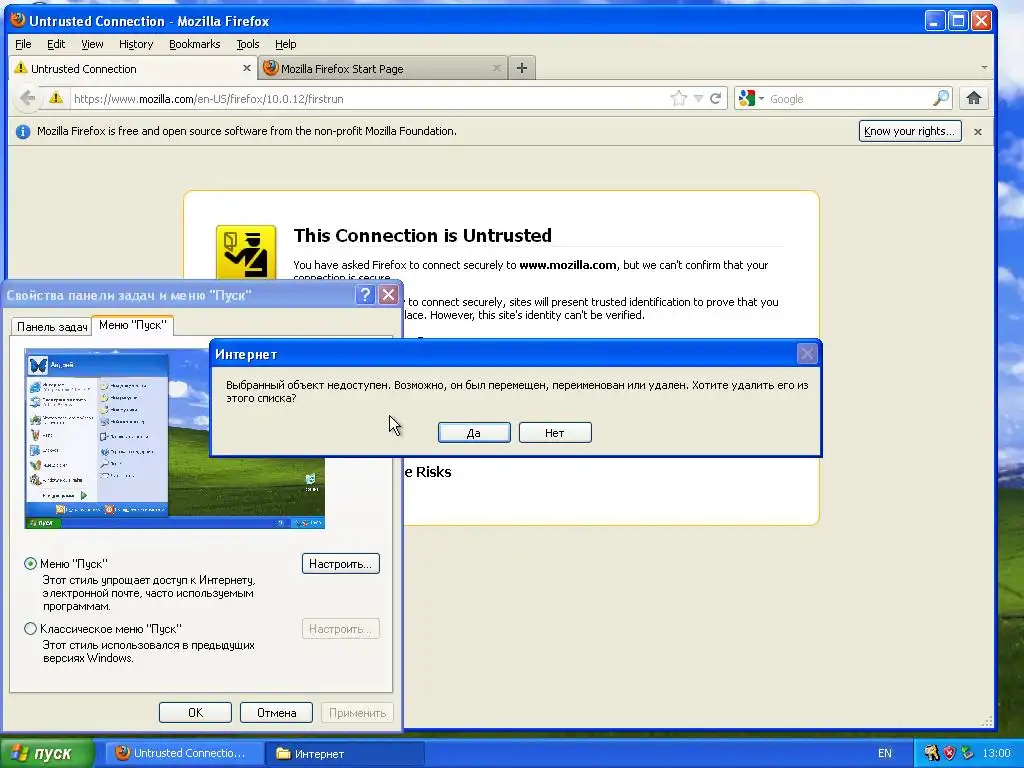Viewport: 1024px width, 768px height.
Task: Click the untrusted connection policeman icon
Action: click(246, 253)
